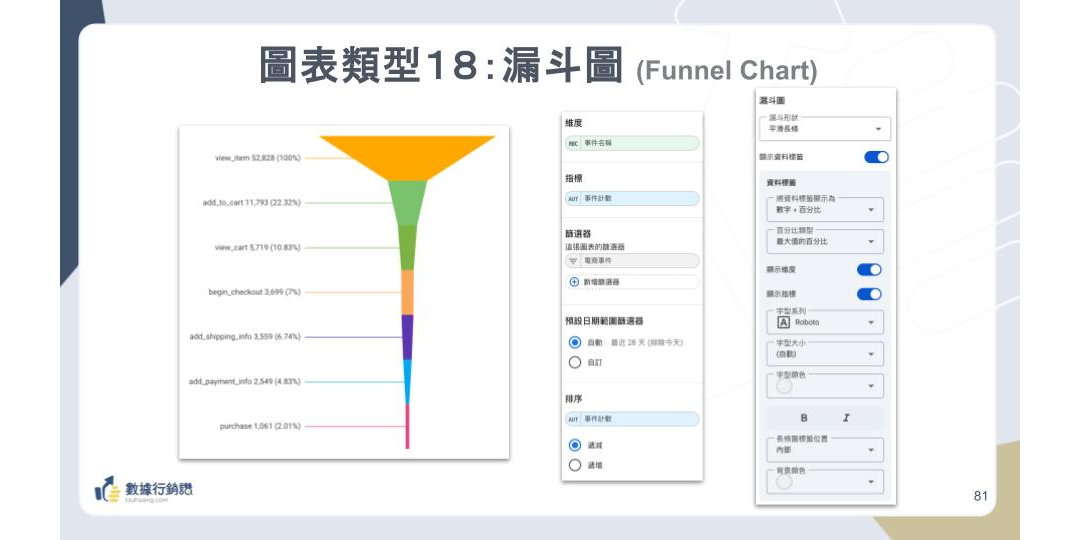Screen dimensions: 1080x540
Task: Click the 維度 section heading
Action: (574, 123)
